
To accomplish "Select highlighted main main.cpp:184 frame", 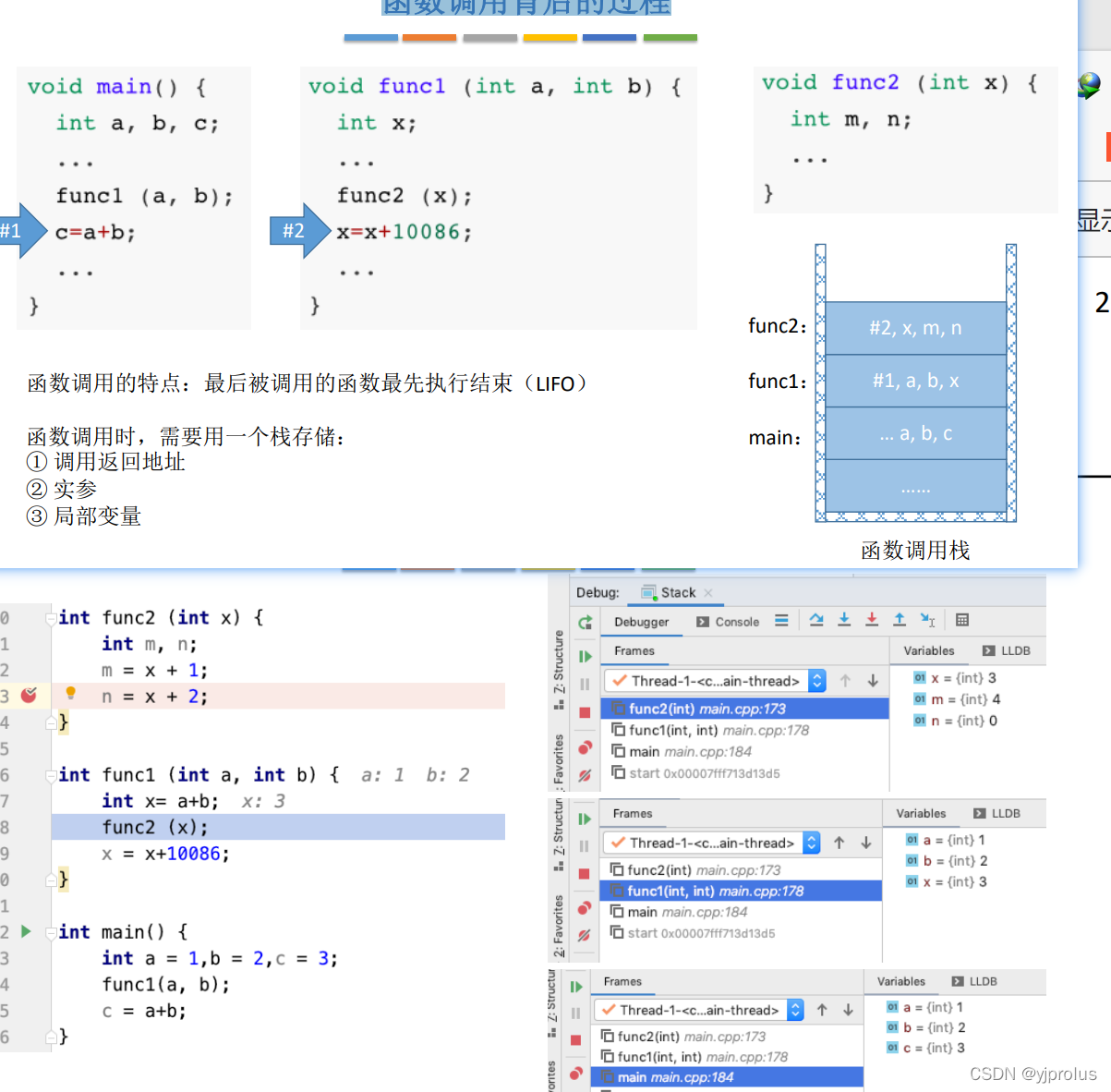I will click(727, 1077).
